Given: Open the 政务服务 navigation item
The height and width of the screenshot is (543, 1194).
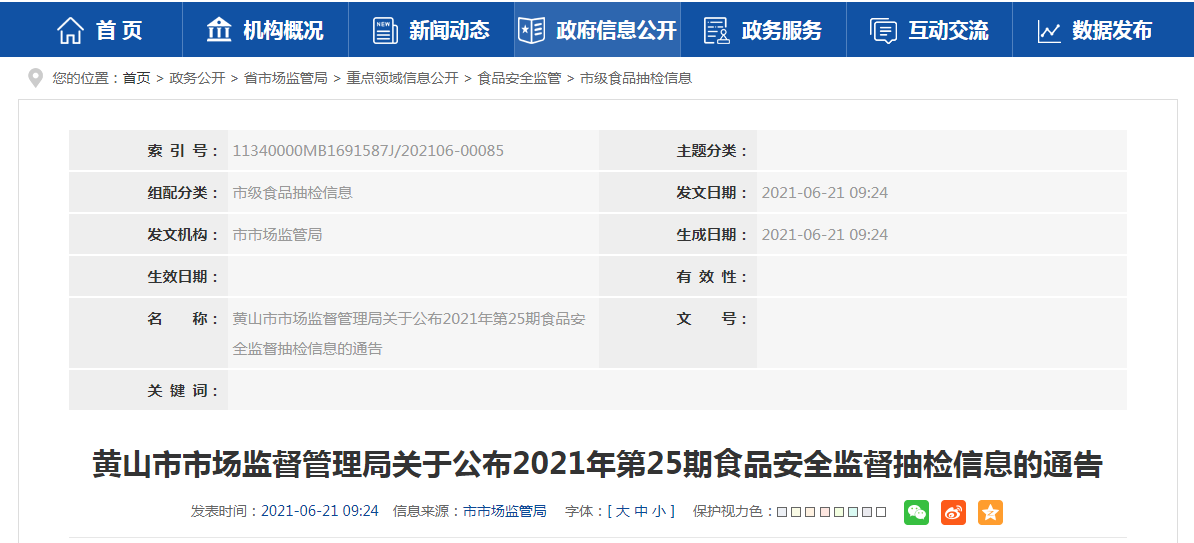Looking at the screenshot, I should point(763,29).
